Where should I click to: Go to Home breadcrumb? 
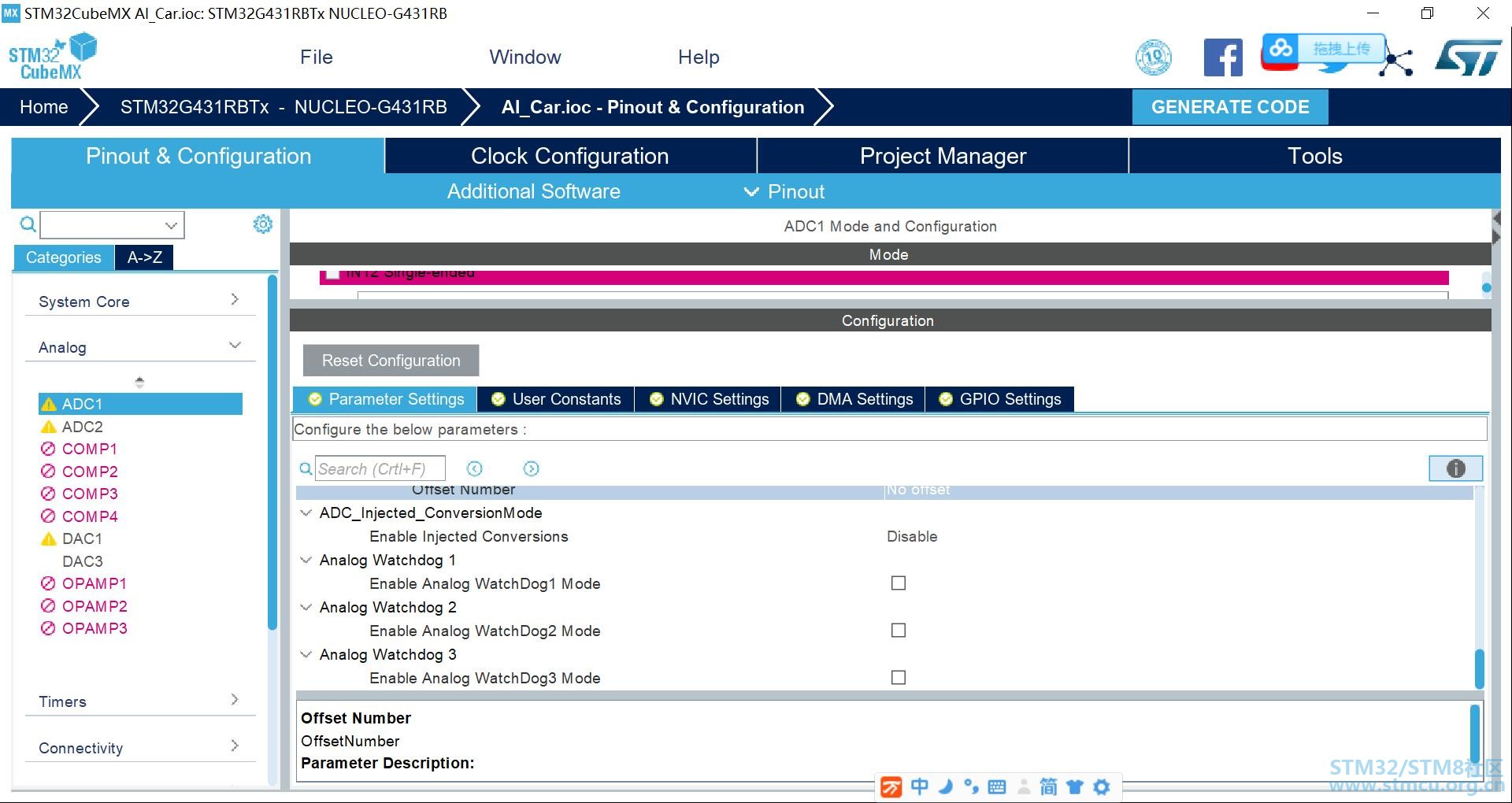[x=44, y=107]
